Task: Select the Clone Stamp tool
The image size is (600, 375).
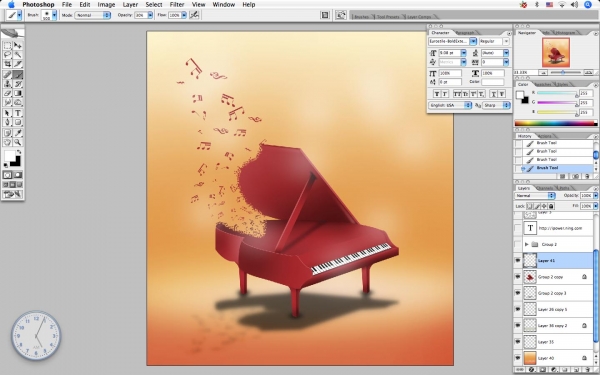Action: [x=7, y=84]
